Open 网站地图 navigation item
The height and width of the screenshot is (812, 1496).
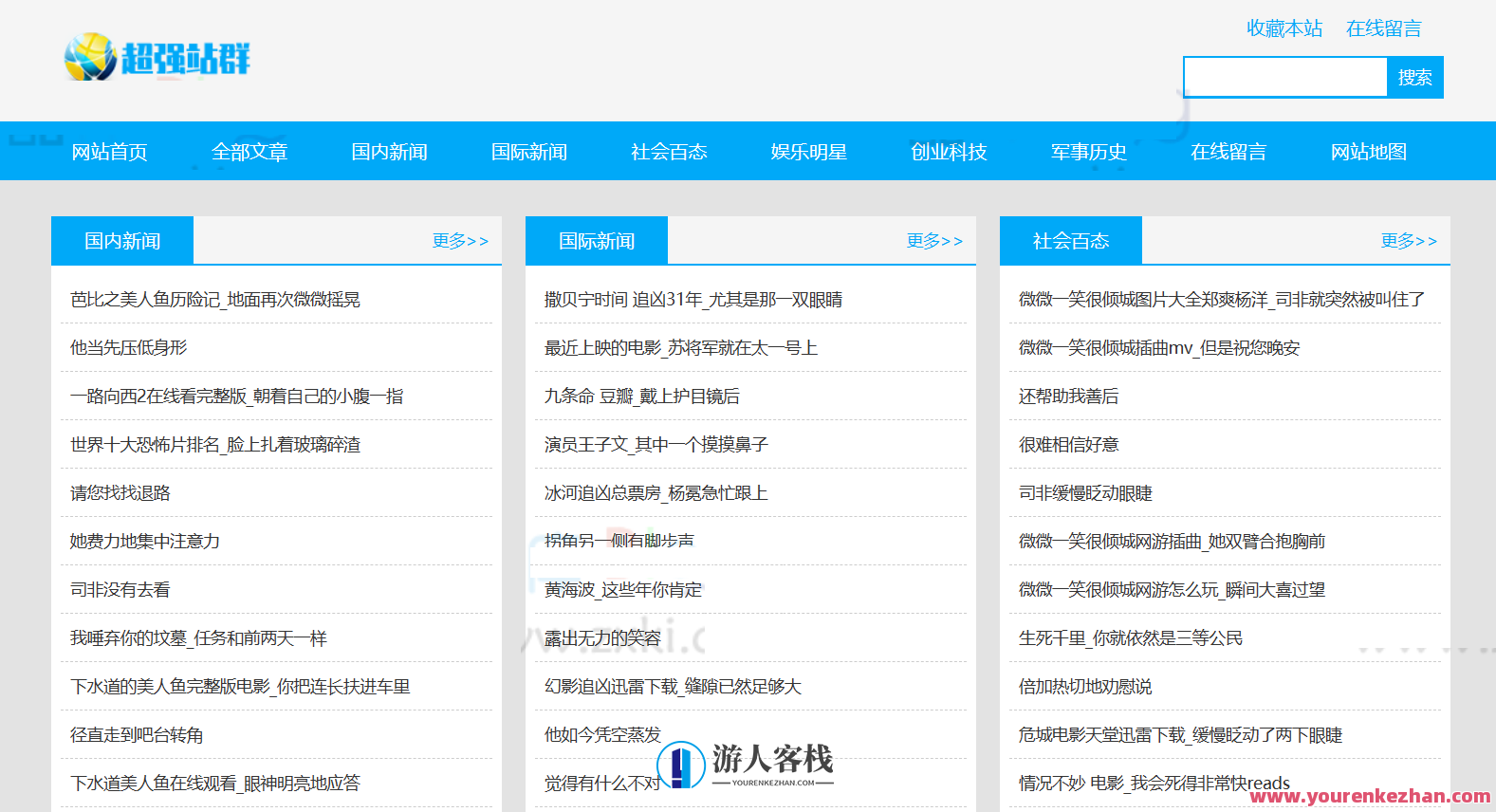1369,152
